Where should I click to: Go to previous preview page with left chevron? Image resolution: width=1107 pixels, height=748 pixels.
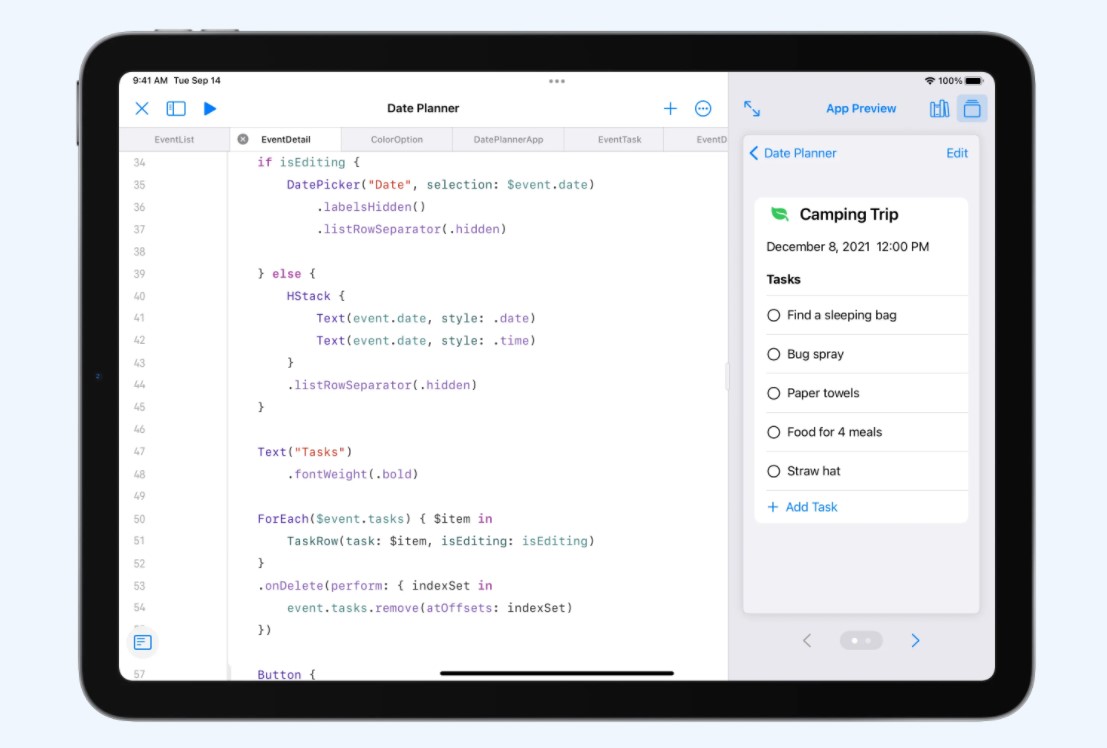pos(808,640)
